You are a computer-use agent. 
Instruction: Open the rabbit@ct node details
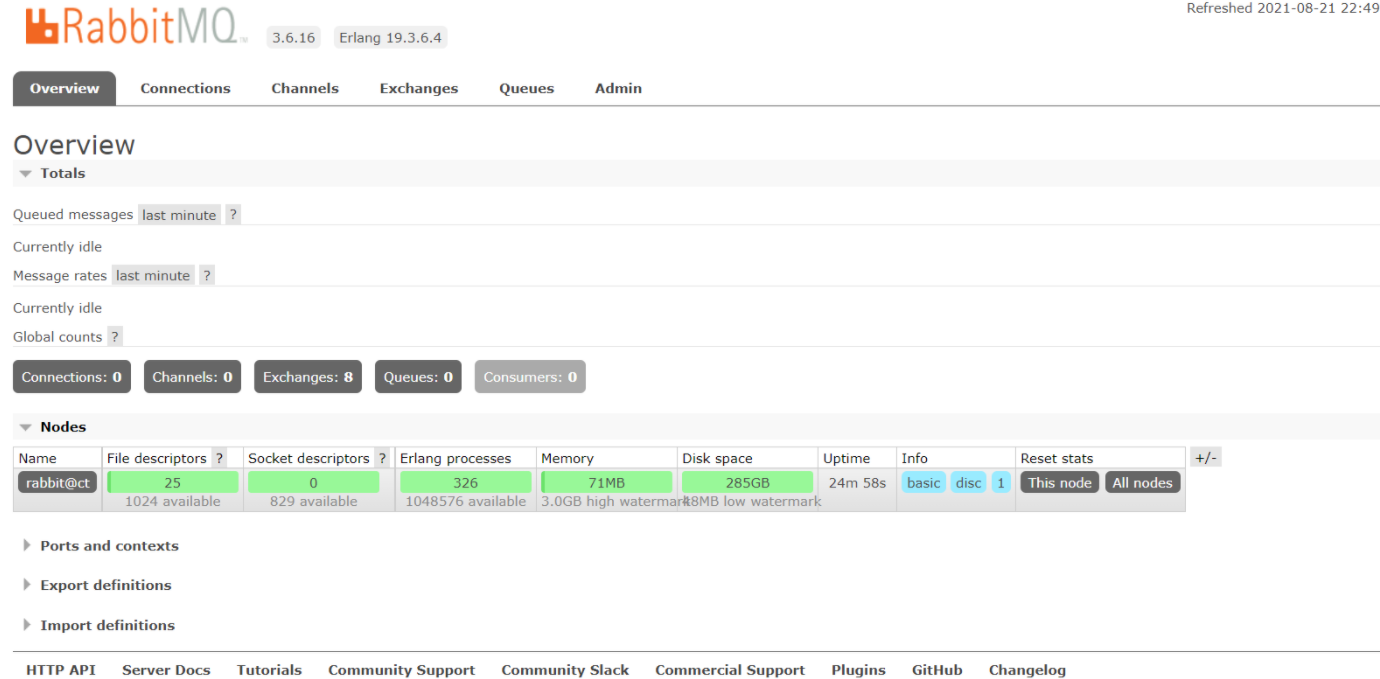[57, 482]
